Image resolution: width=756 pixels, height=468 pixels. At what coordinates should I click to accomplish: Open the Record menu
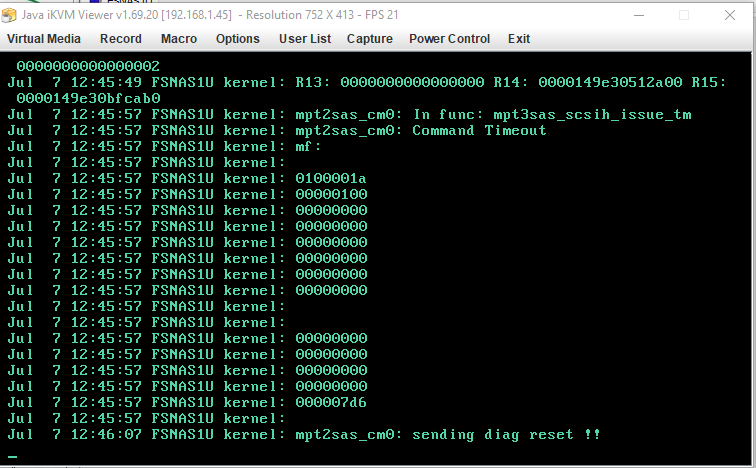[121, 39]
